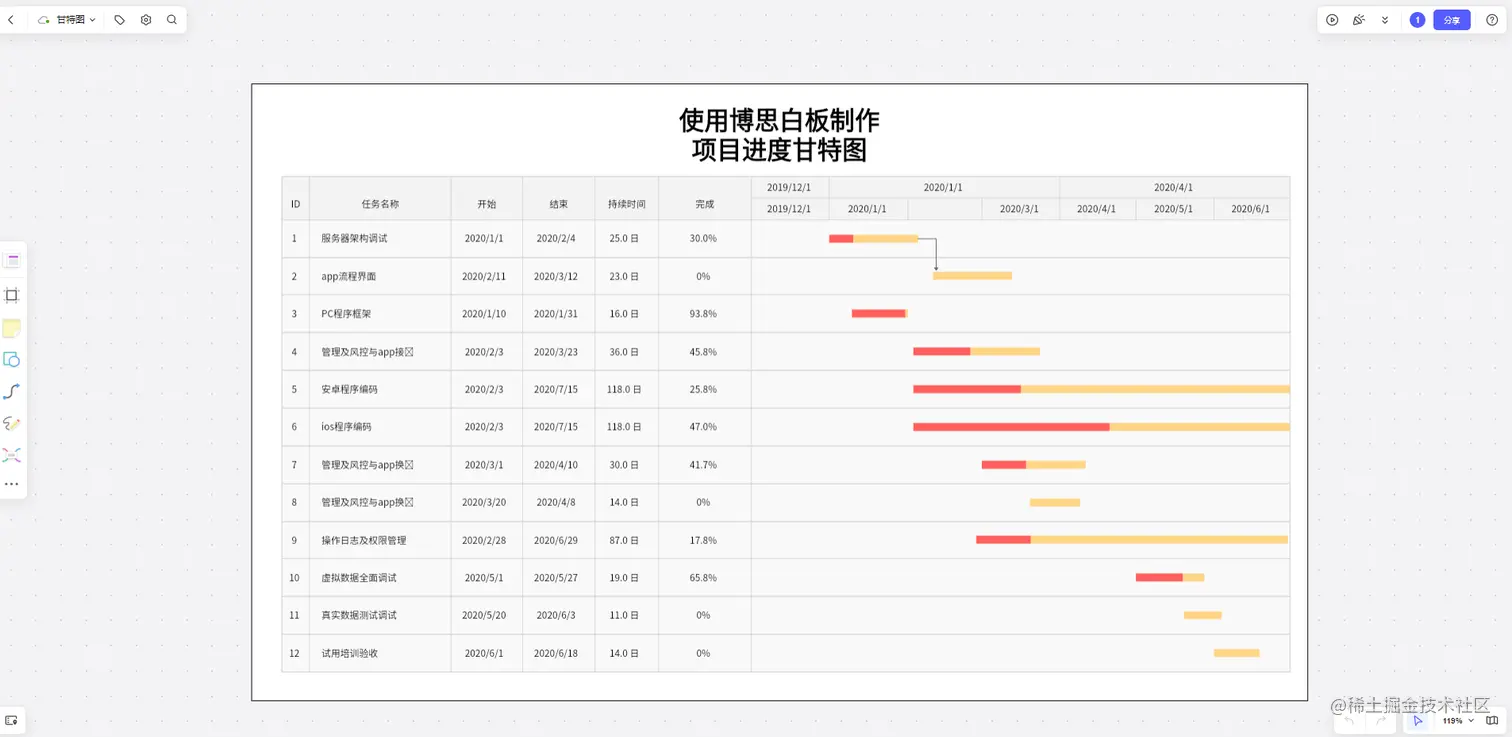Click the 2020/5/1 timeline sub-header
Image resolution: width=1512 pixels, height=737 pixels.
[1173, 209]
